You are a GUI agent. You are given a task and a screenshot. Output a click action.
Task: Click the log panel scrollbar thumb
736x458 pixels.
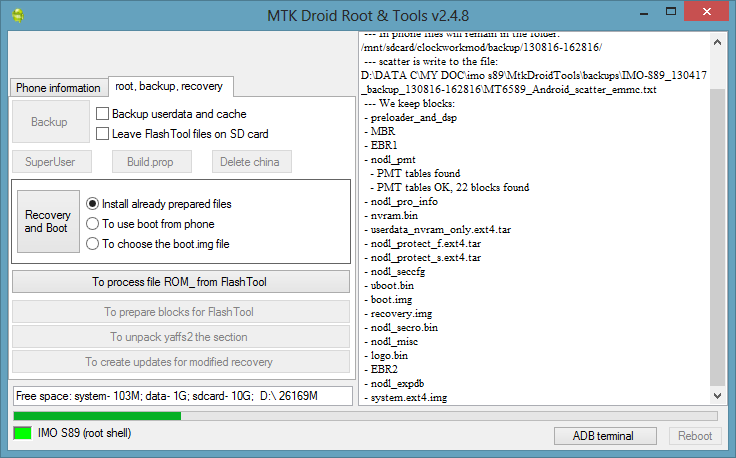(717, 237)
